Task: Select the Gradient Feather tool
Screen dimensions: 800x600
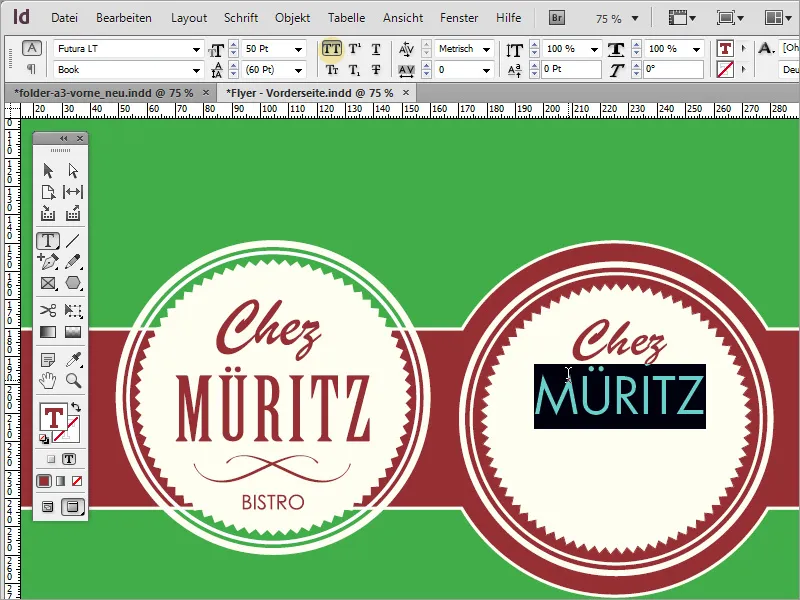Action: [x=73, y=332]
